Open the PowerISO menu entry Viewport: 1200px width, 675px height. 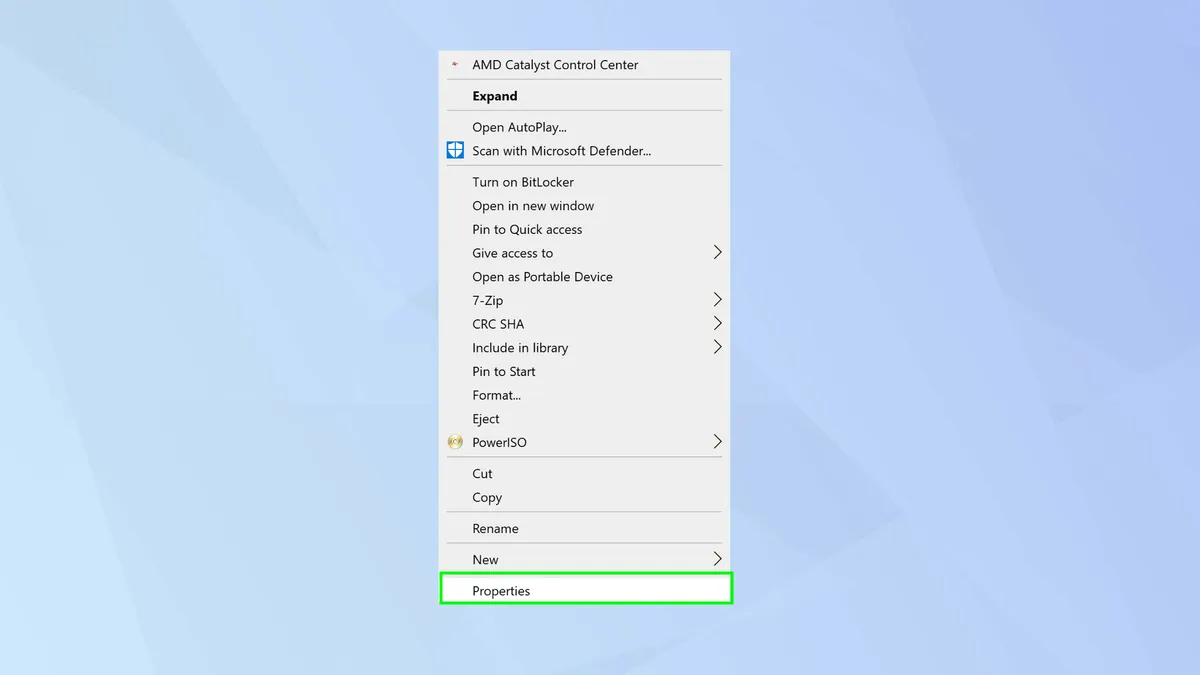tap(585, 442)
